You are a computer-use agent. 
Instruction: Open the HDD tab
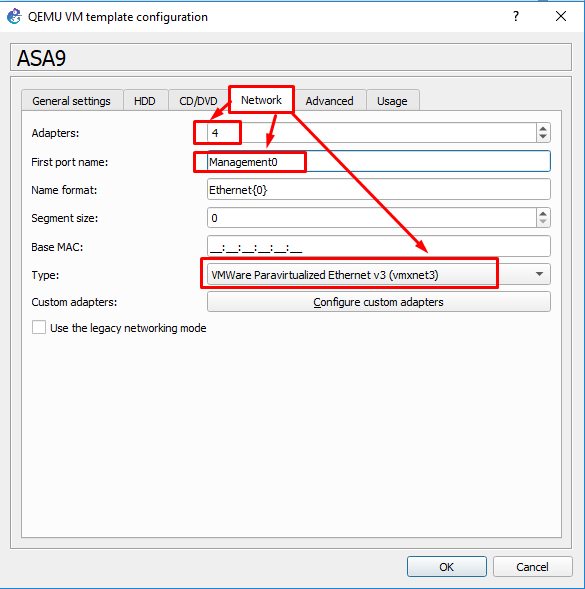pyautogui.click(x=145, y=101)
